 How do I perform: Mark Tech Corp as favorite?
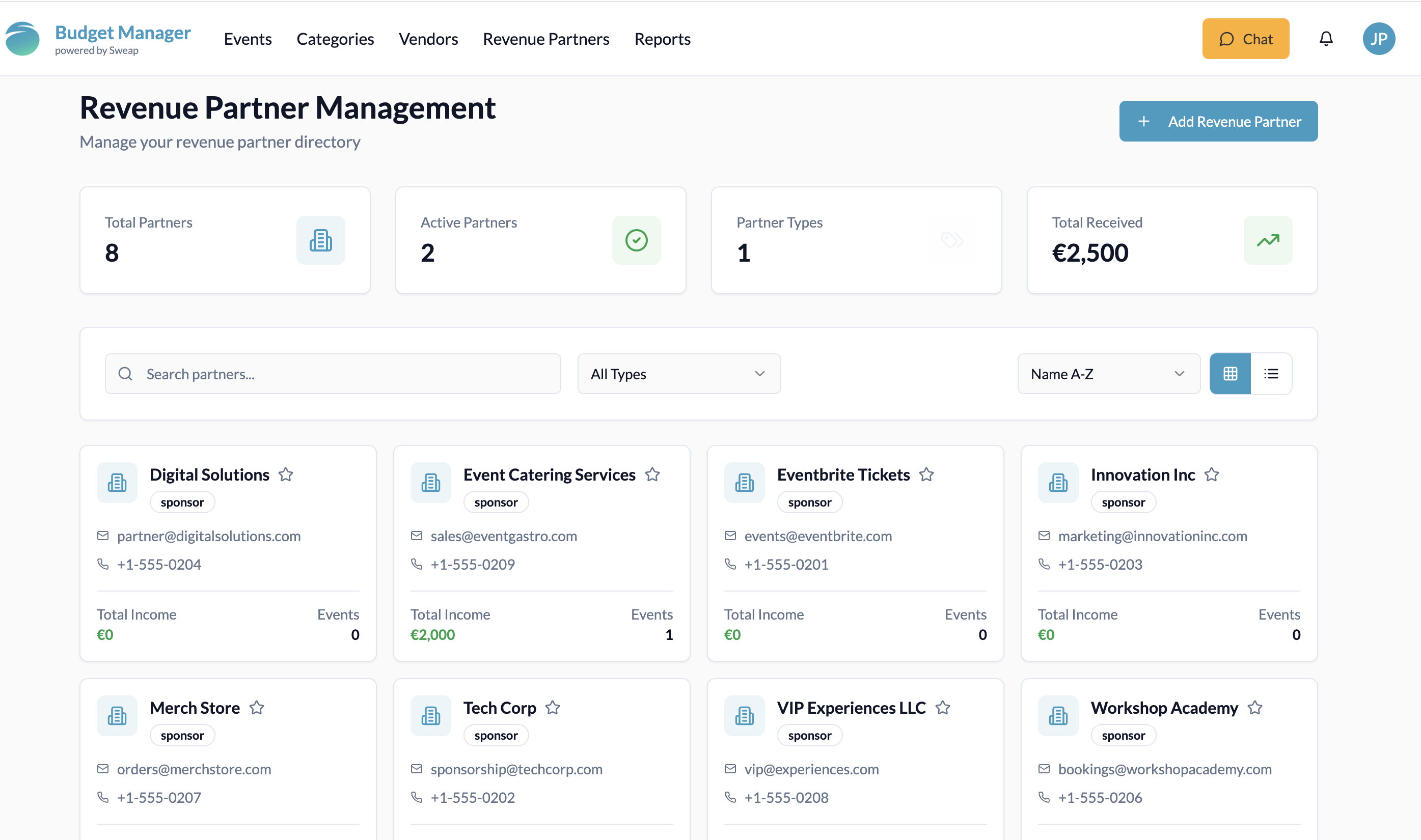pos(553,708)
